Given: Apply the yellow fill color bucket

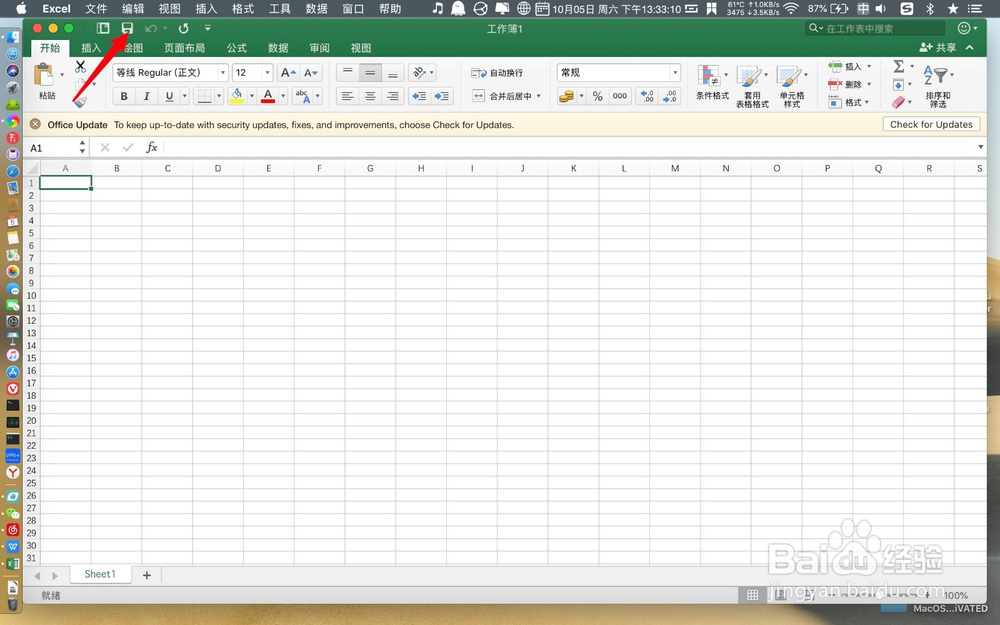Looking at the screenshot, I should [x=237, y=96].
